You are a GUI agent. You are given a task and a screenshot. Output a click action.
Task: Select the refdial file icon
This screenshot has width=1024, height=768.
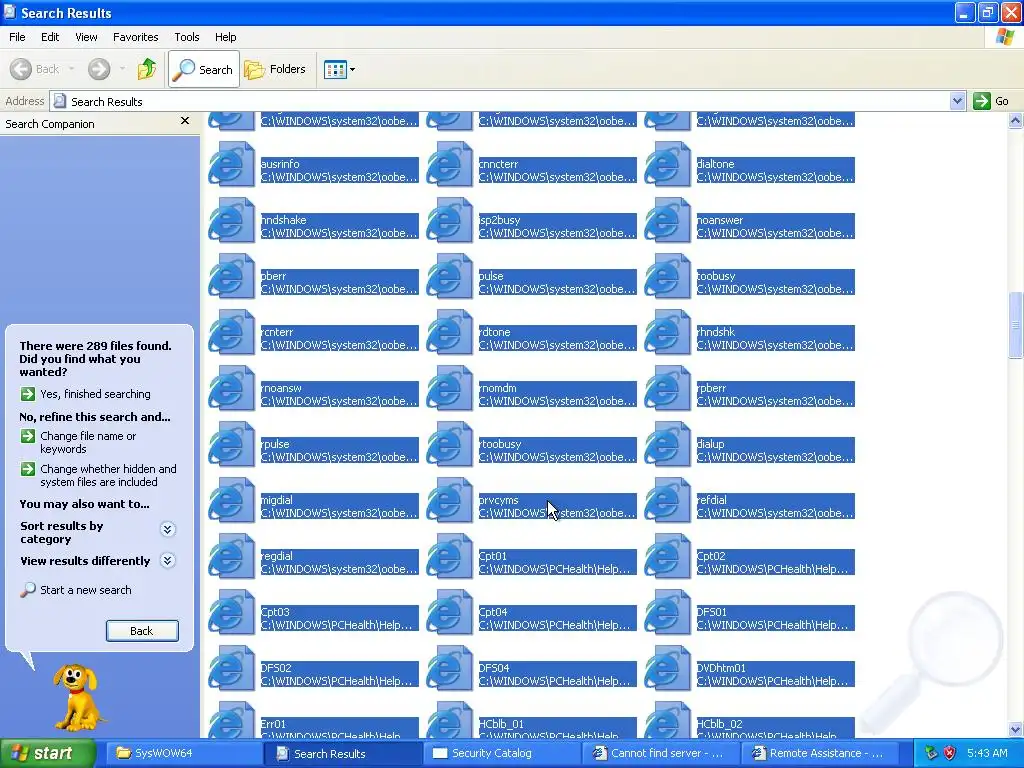click(667, 502)
